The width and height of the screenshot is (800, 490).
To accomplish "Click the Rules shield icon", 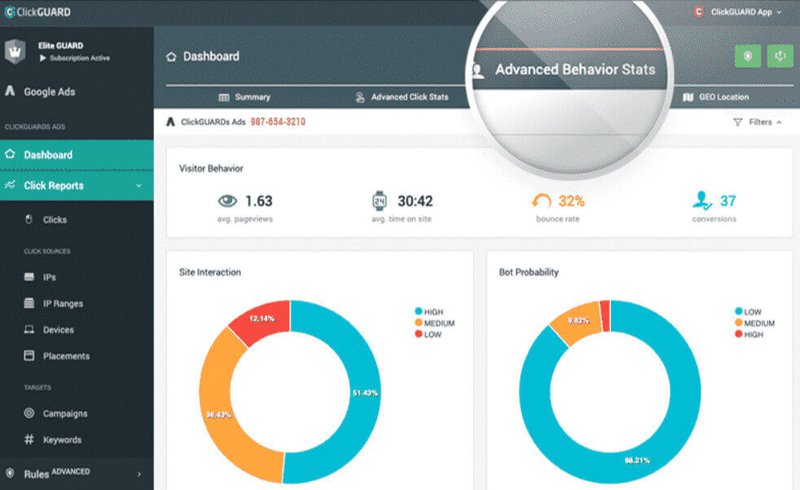I will click(x=10, y=473).
